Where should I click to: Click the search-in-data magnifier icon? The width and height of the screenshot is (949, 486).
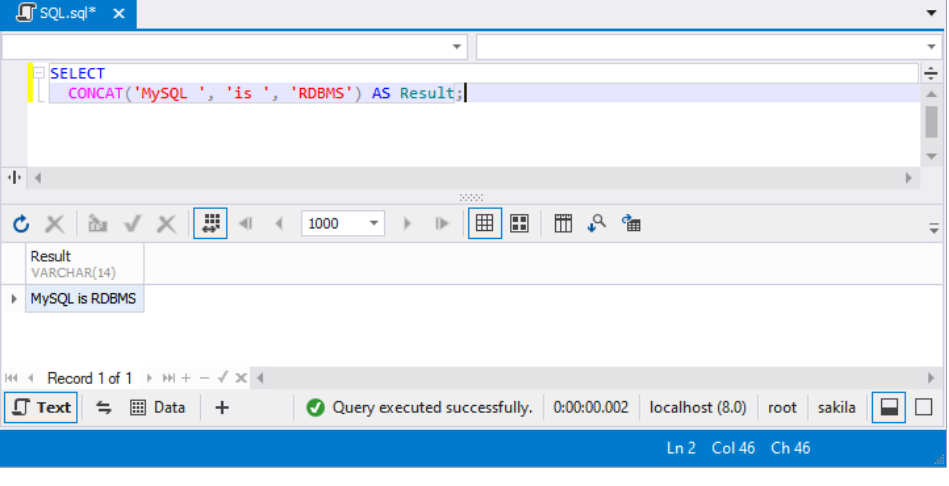597,223
